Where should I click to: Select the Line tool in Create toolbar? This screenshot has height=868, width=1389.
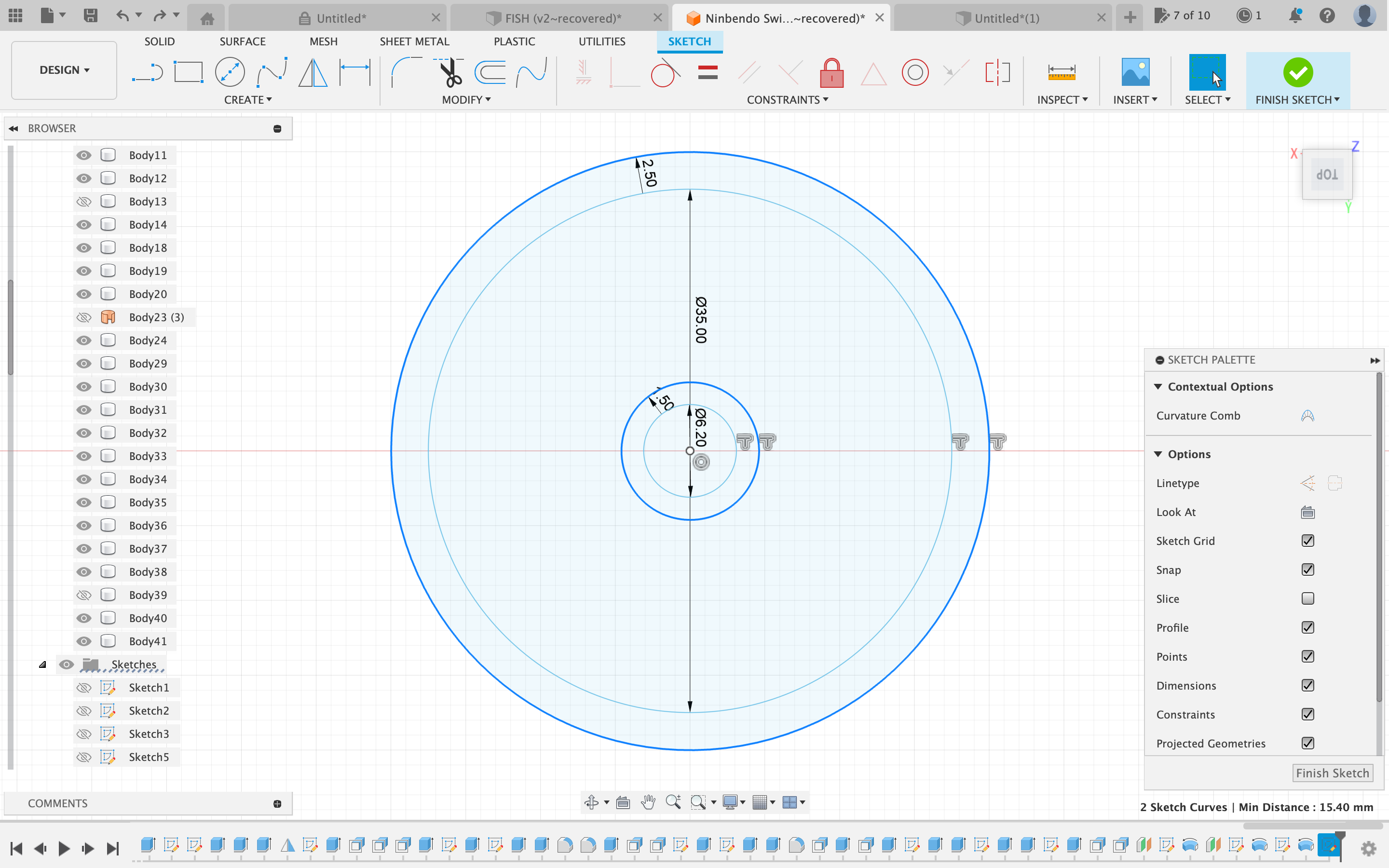pos(148,72)
